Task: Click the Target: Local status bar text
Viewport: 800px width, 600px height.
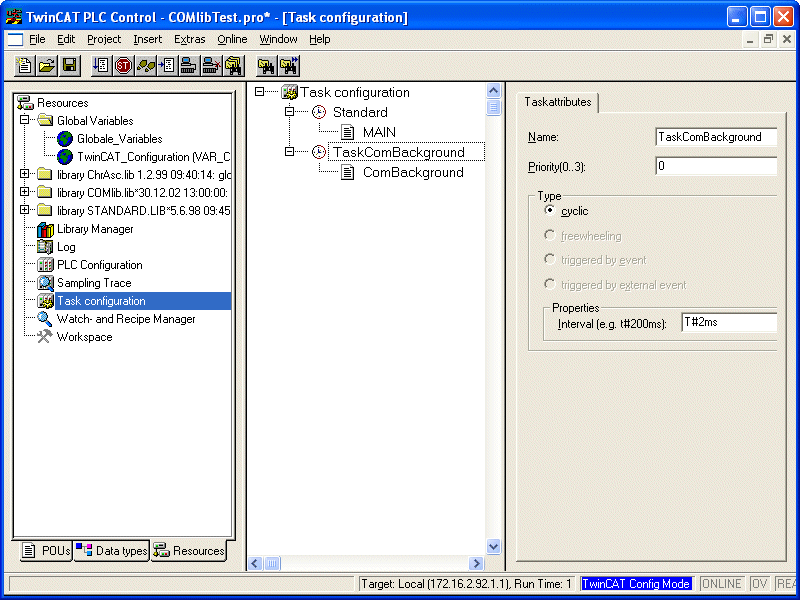Action: [466, 584]
